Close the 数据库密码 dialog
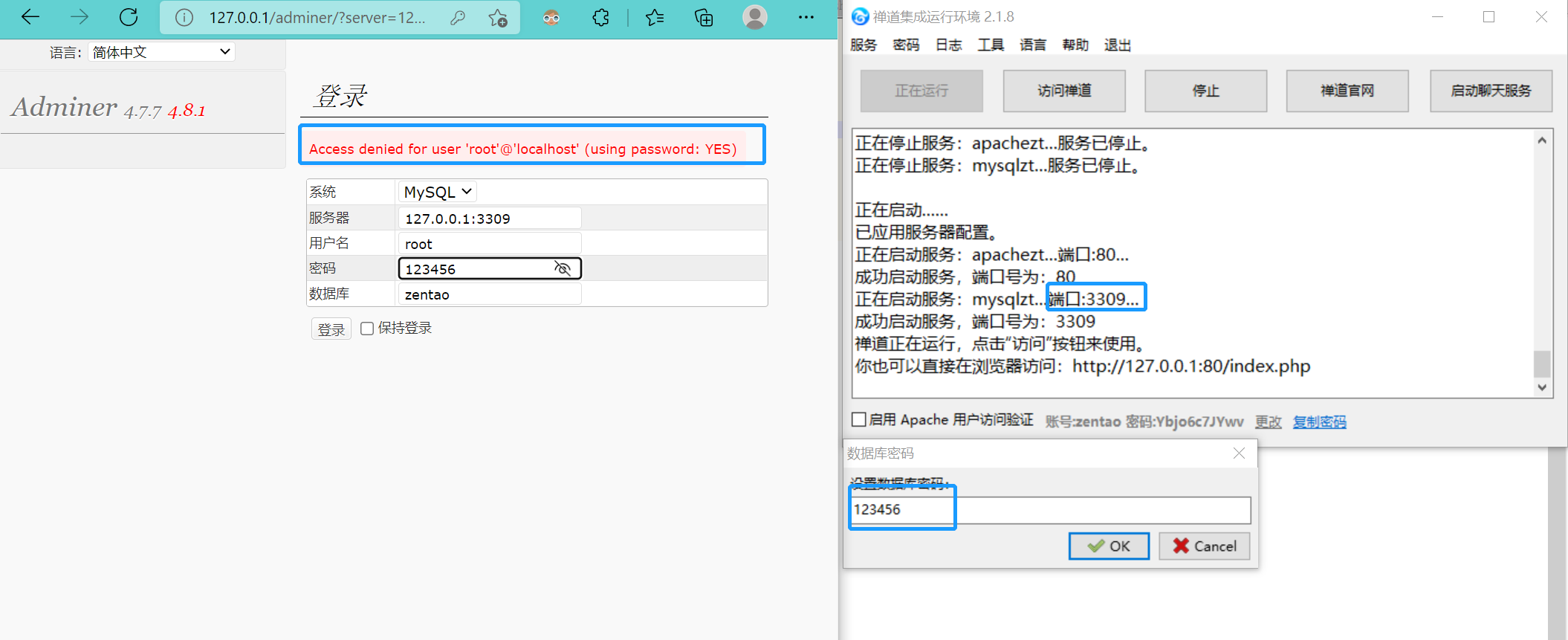This screenshot has height=640, width=1568. 1239,453
